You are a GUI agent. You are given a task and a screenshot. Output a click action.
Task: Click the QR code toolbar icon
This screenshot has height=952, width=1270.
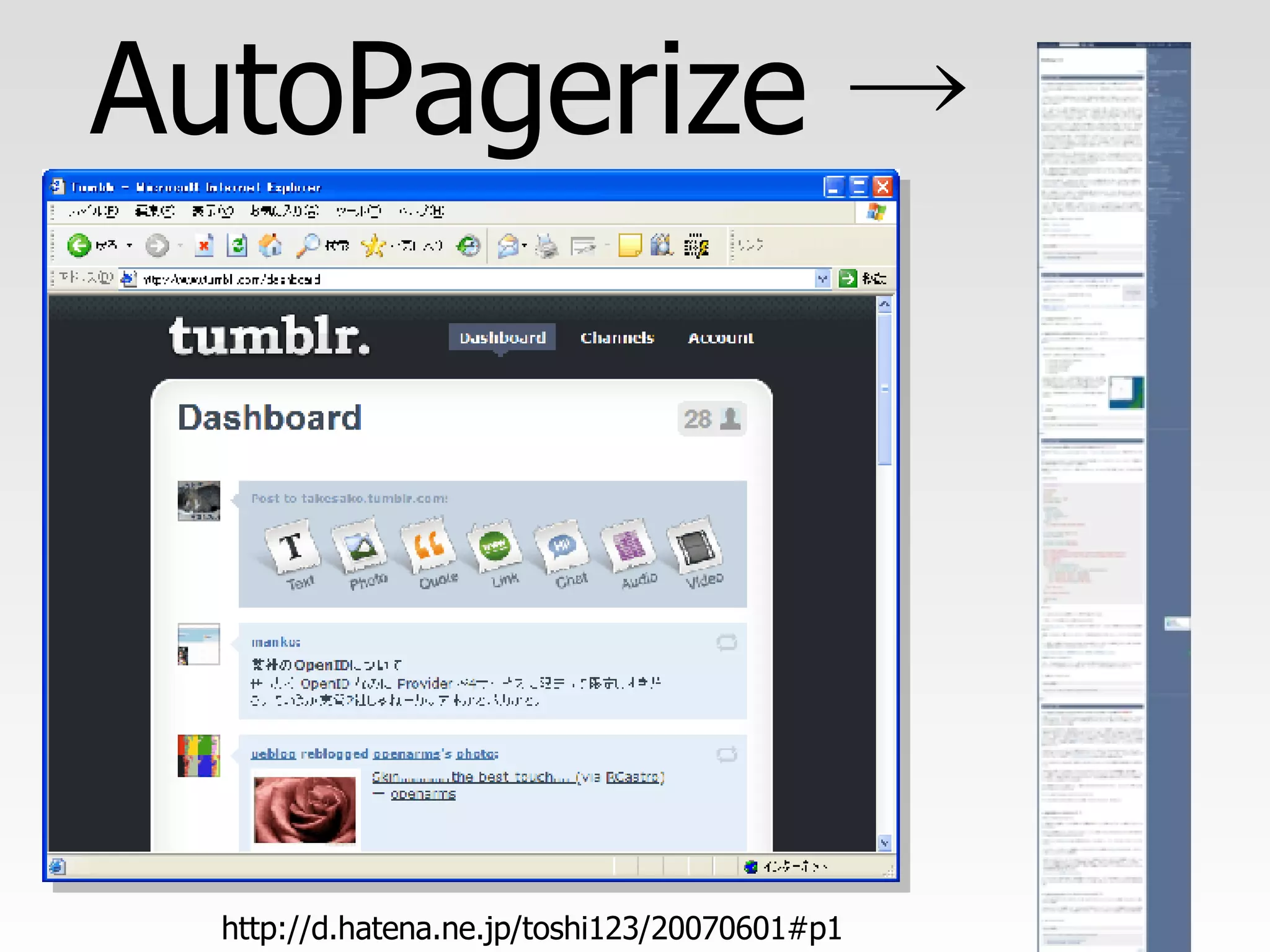click(696, 246)
